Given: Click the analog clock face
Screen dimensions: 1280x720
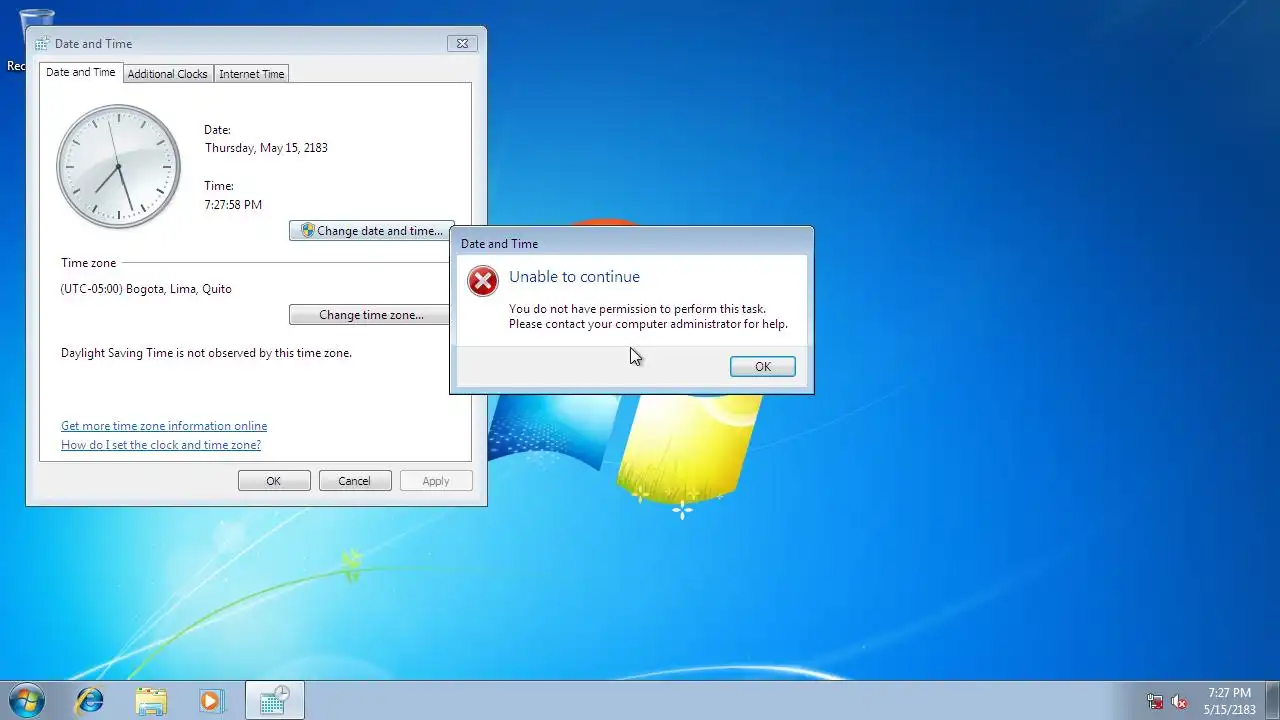Looking at the screenshot, I should 118,166.
